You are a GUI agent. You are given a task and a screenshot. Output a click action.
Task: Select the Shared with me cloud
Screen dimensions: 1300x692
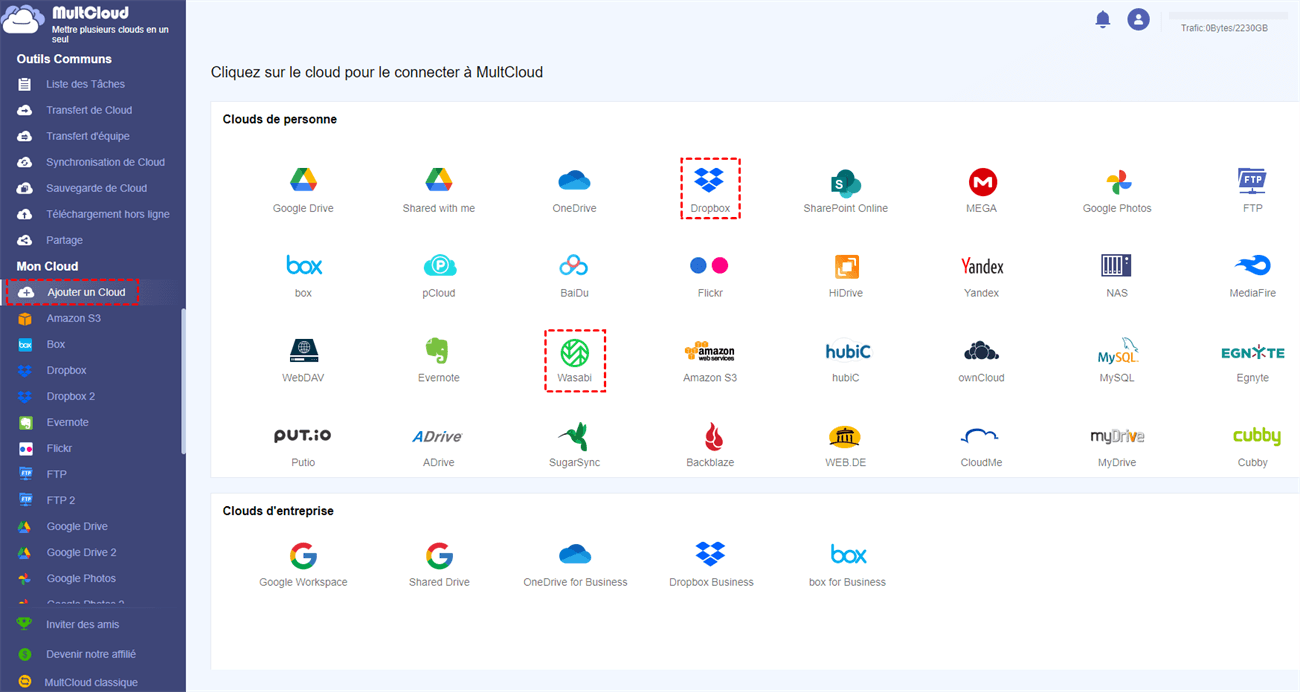tap(439, 181)
